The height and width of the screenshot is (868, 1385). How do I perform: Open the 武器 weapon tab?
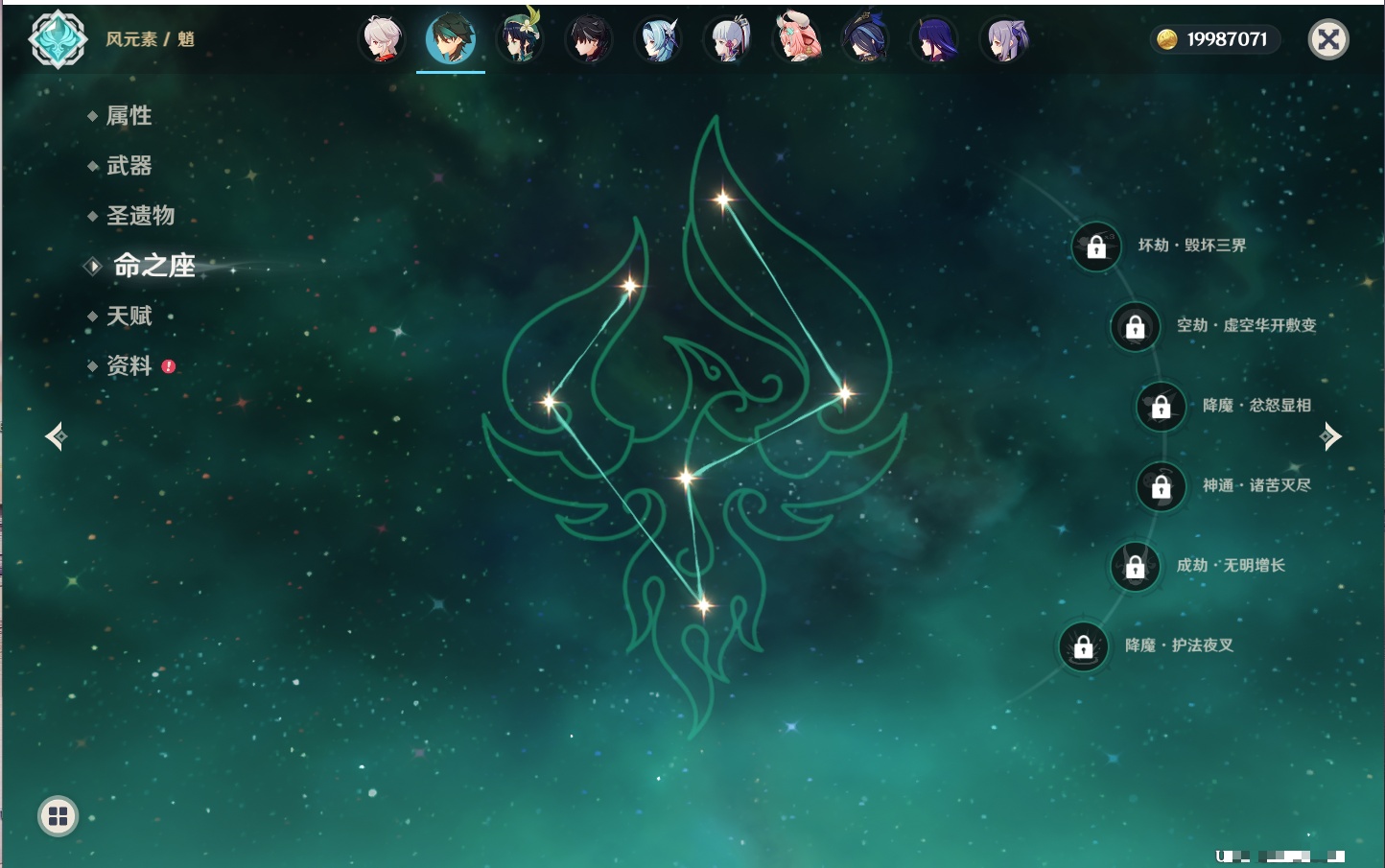coord(129,166)
